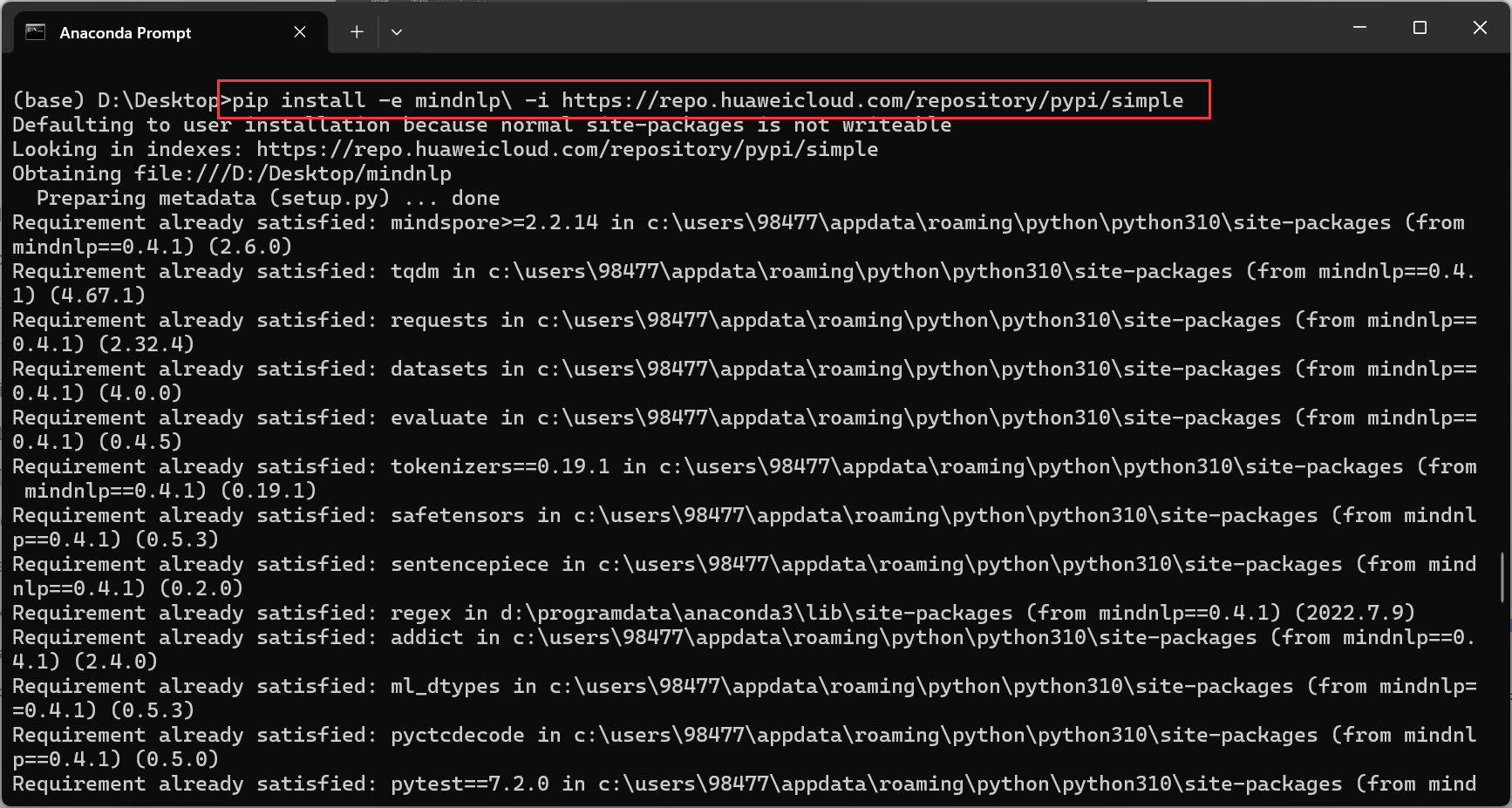Click the Anaconda Prompt tab icon
Screen dimensions: 1512x808
pos(35,32)
